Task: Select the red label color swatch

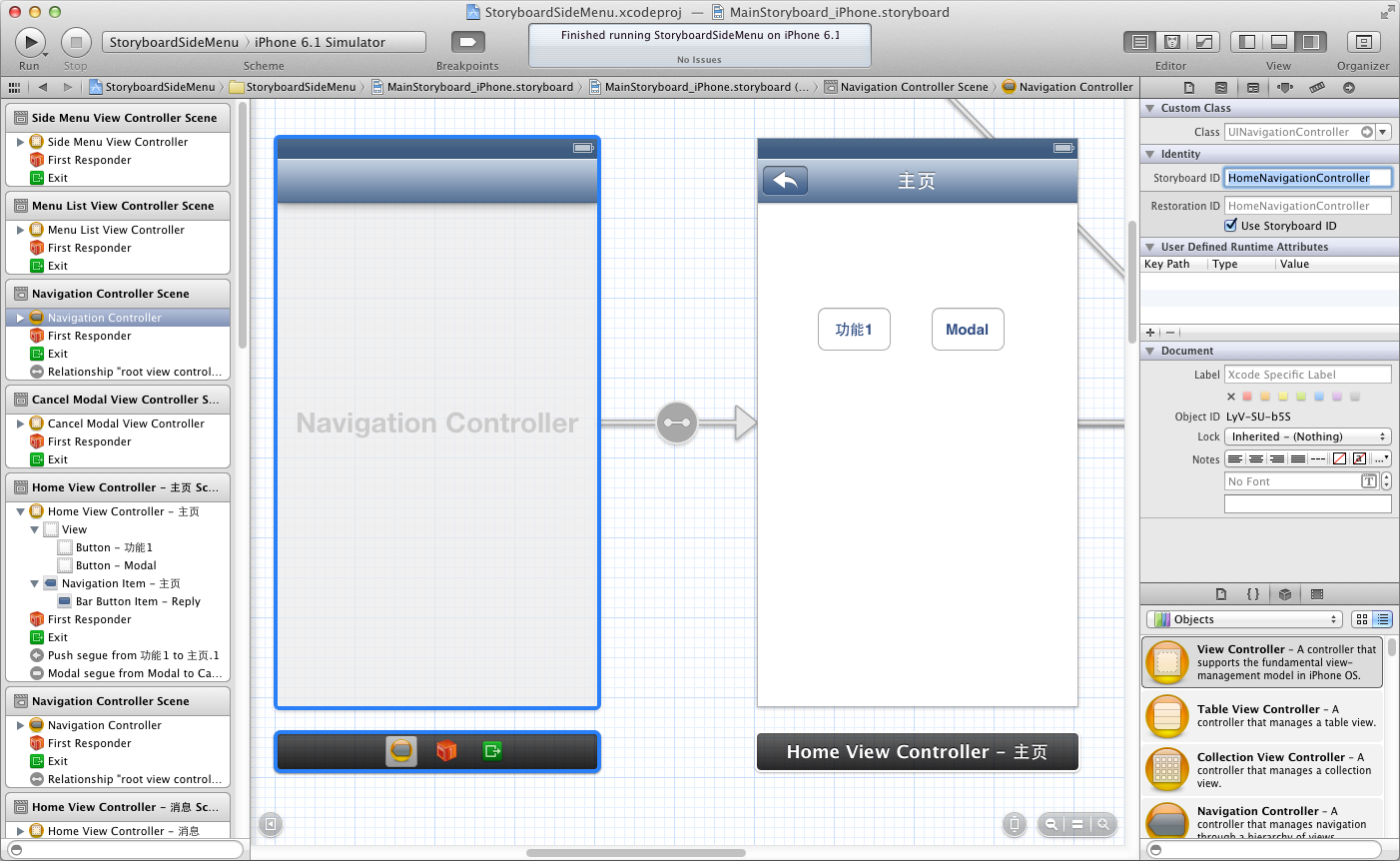Action: click(x=1247, y=397)
